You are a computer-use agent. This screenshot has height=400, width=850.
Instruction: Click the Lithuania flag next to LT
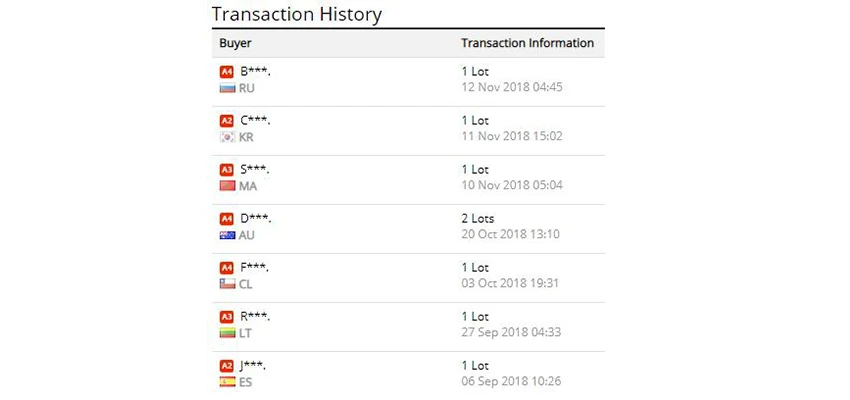[227, 333]
